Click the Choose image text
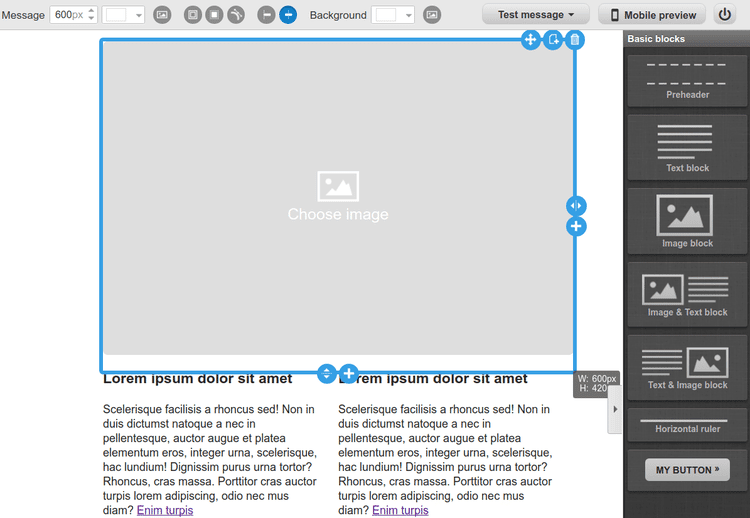750x518 pixels. pos(338,214)
